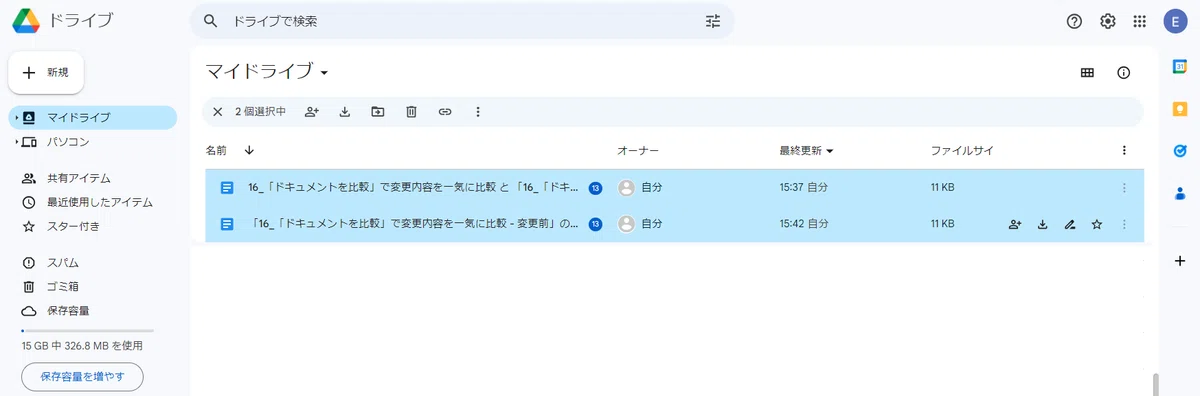Click the 新規 button

[x=46, y=72]
